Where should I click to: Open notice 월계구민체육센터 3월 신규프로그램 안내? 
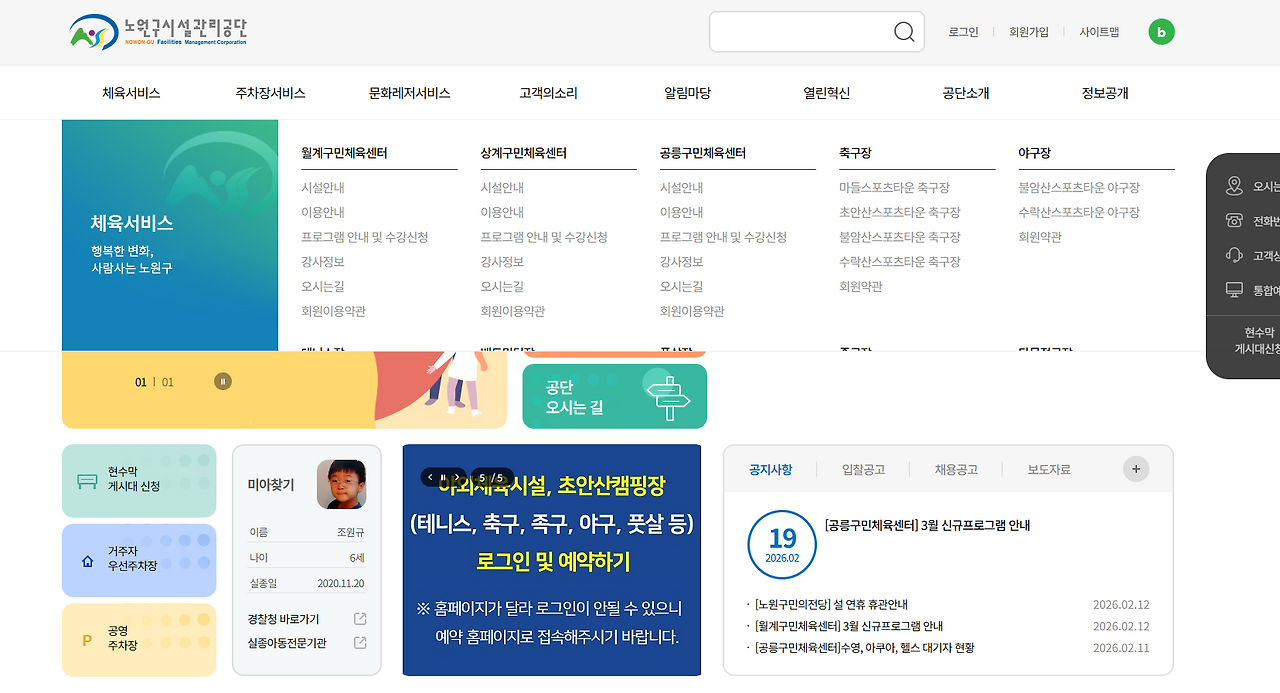tap(849, 626)
